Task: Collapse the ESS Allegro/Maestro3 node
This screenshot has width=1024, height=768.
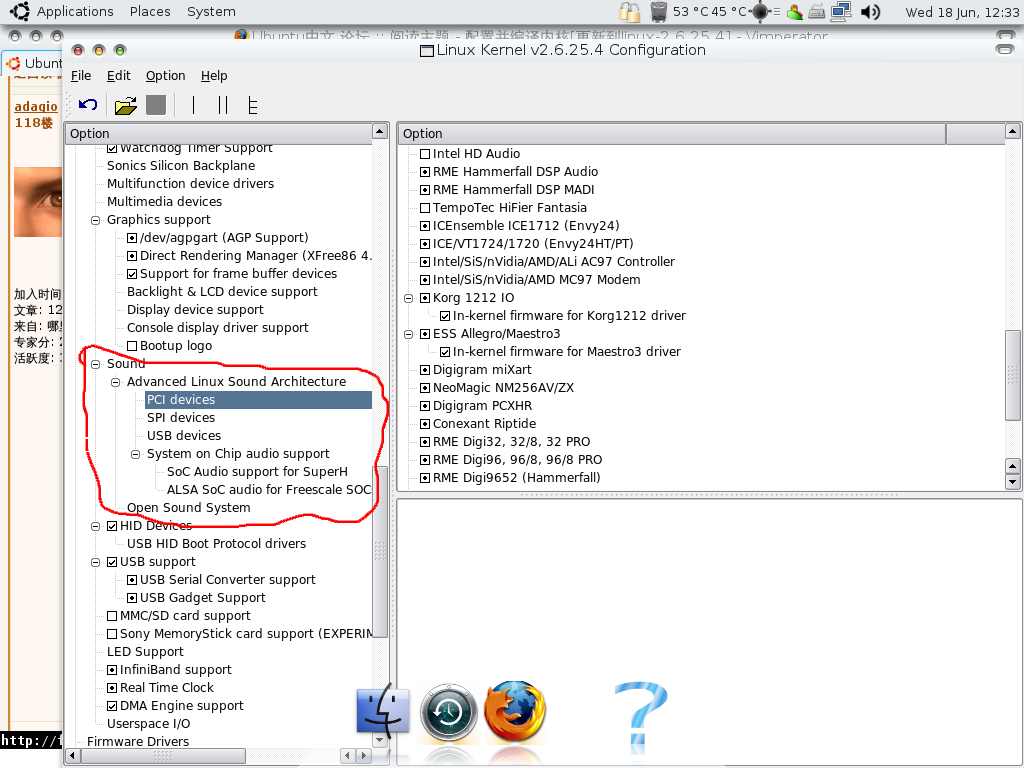Action: [x=409, y=334]
